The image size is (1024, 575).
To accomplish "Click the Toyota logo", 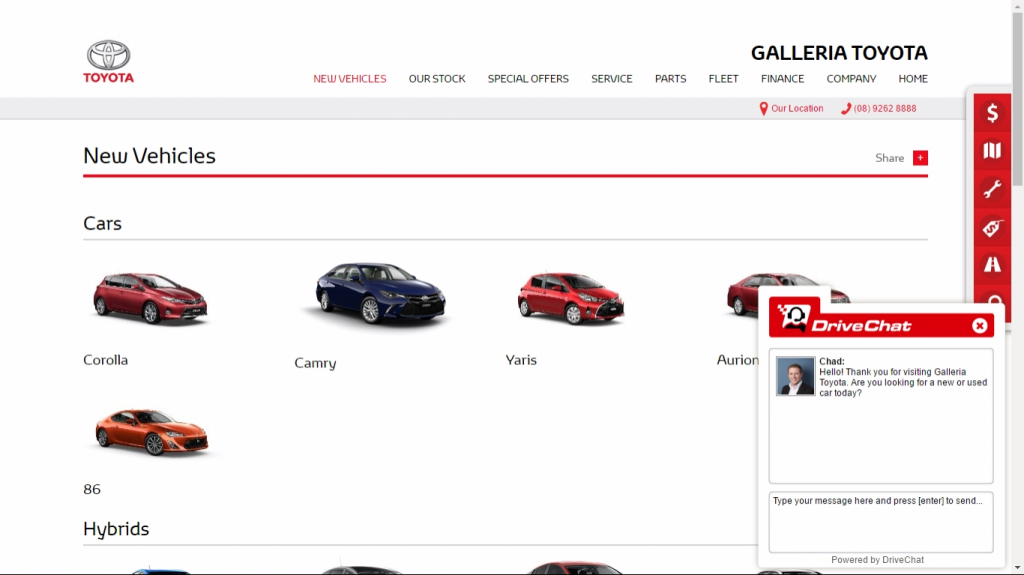I will pyautogui.click(x=108, y=61).
